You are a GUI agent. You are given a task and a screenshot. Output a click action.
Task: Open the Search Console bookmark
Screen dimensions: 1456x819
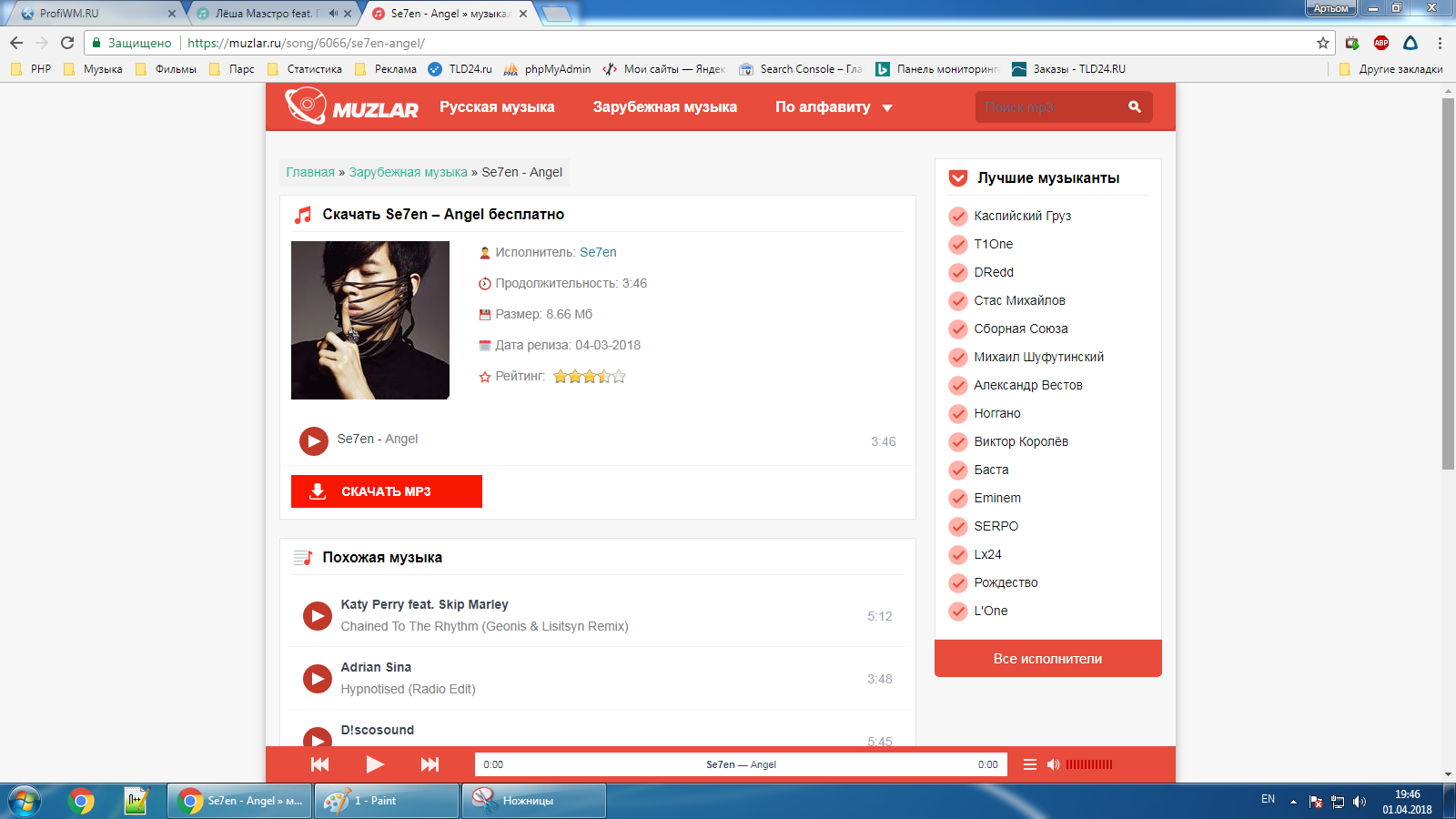800,69
